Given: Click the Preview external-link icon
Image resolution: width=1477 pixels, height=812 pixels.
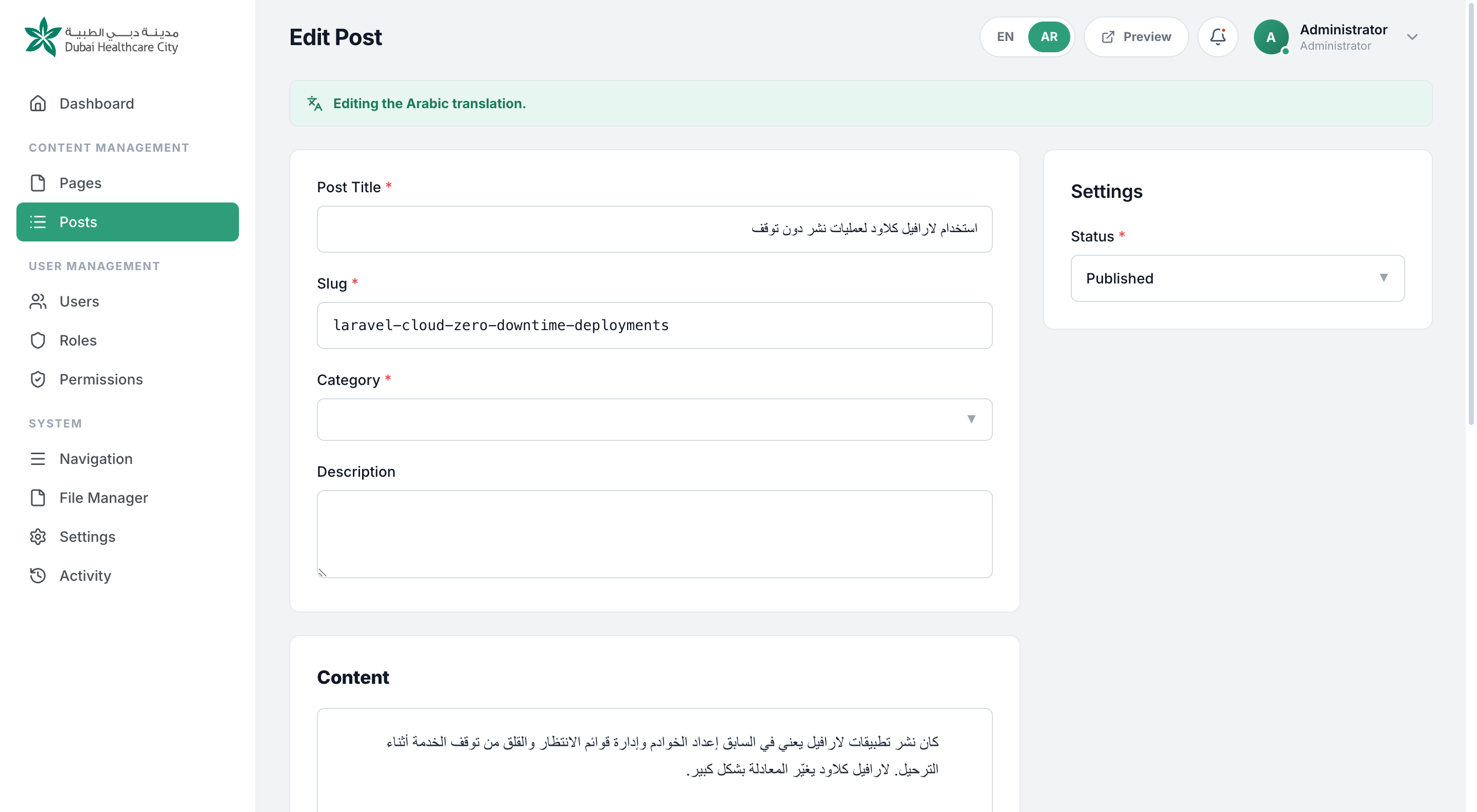Looking at the screenshot, I should click(1108, 37).
